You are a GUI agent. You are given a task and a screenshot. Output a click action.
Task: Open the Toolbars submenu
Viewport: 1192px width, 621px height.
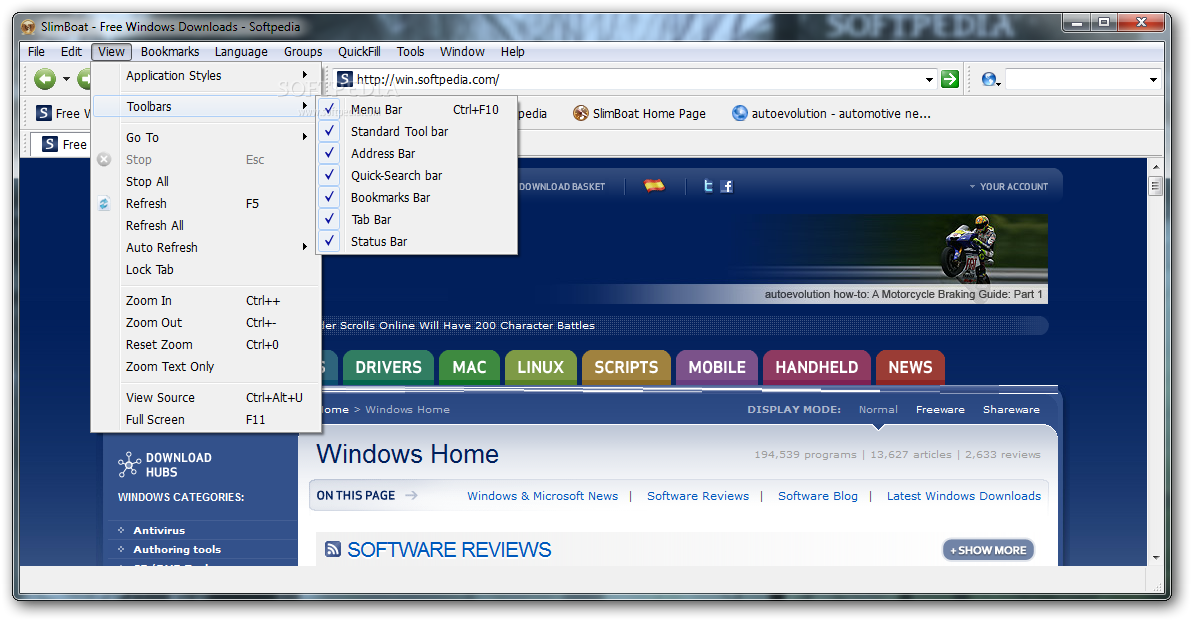[205, 106]
